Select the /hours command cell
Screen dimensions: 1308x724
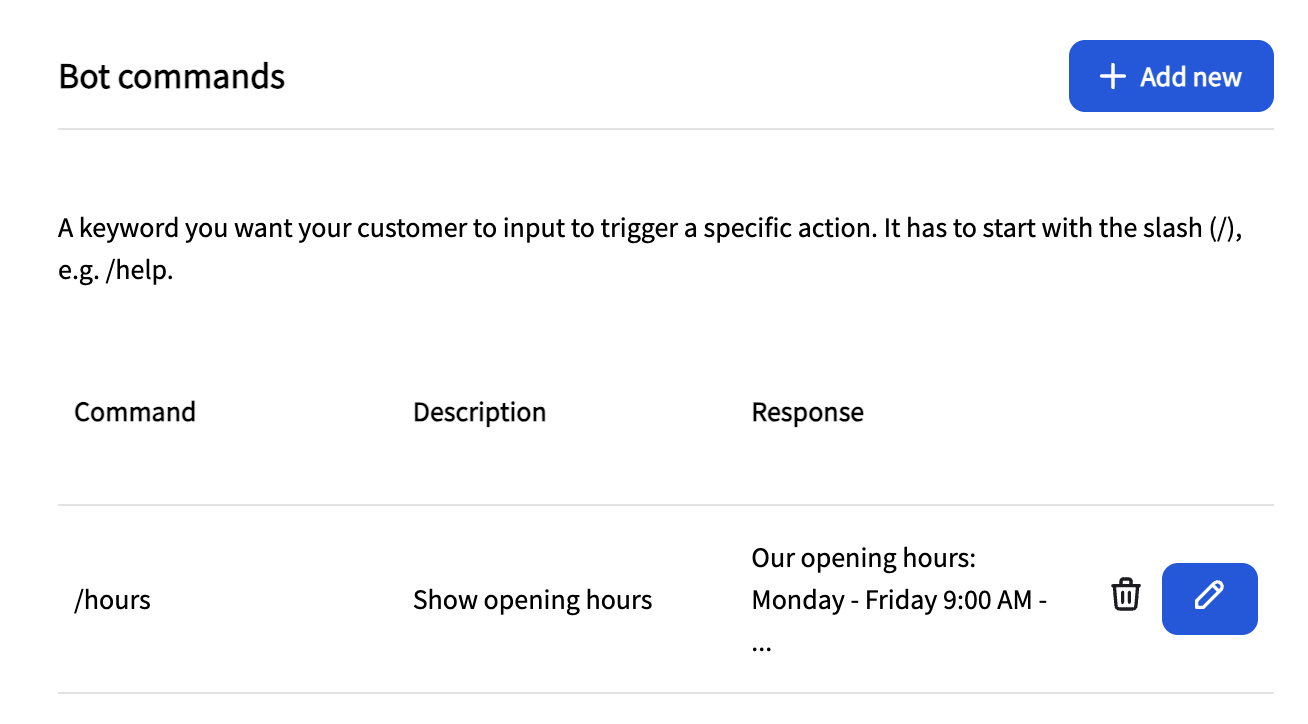113,600
